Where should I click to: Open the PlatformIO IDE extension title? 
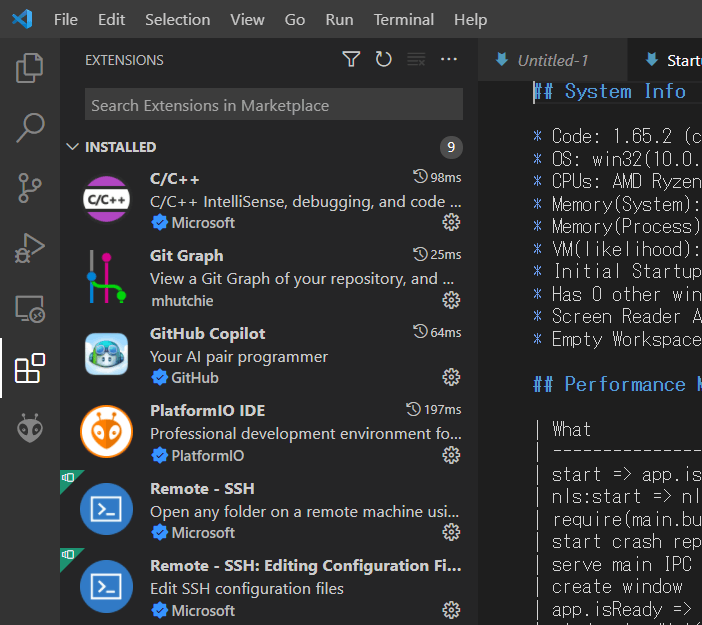click(x=208, y=411)
